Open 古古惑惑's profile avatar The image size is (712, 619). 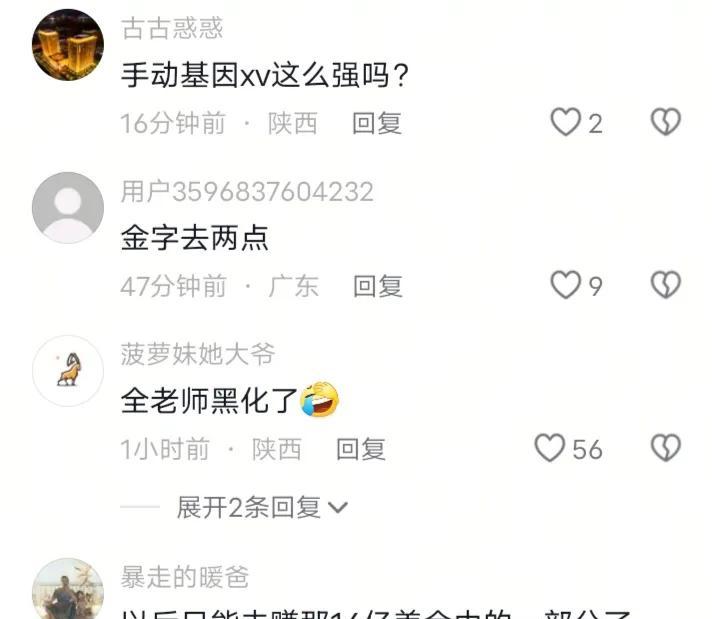[68, 45]
